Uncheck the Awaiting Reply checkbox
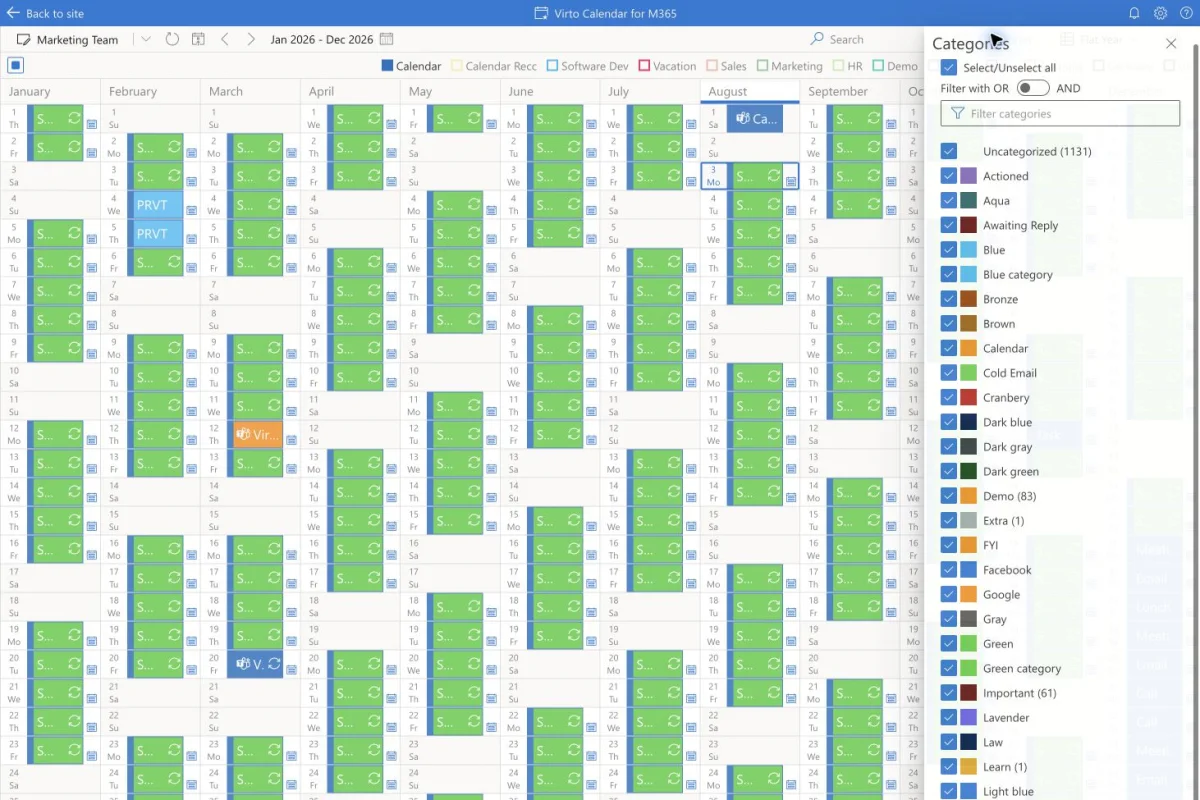This screenshot has height=800, width=1200. [x=949, y=225]
